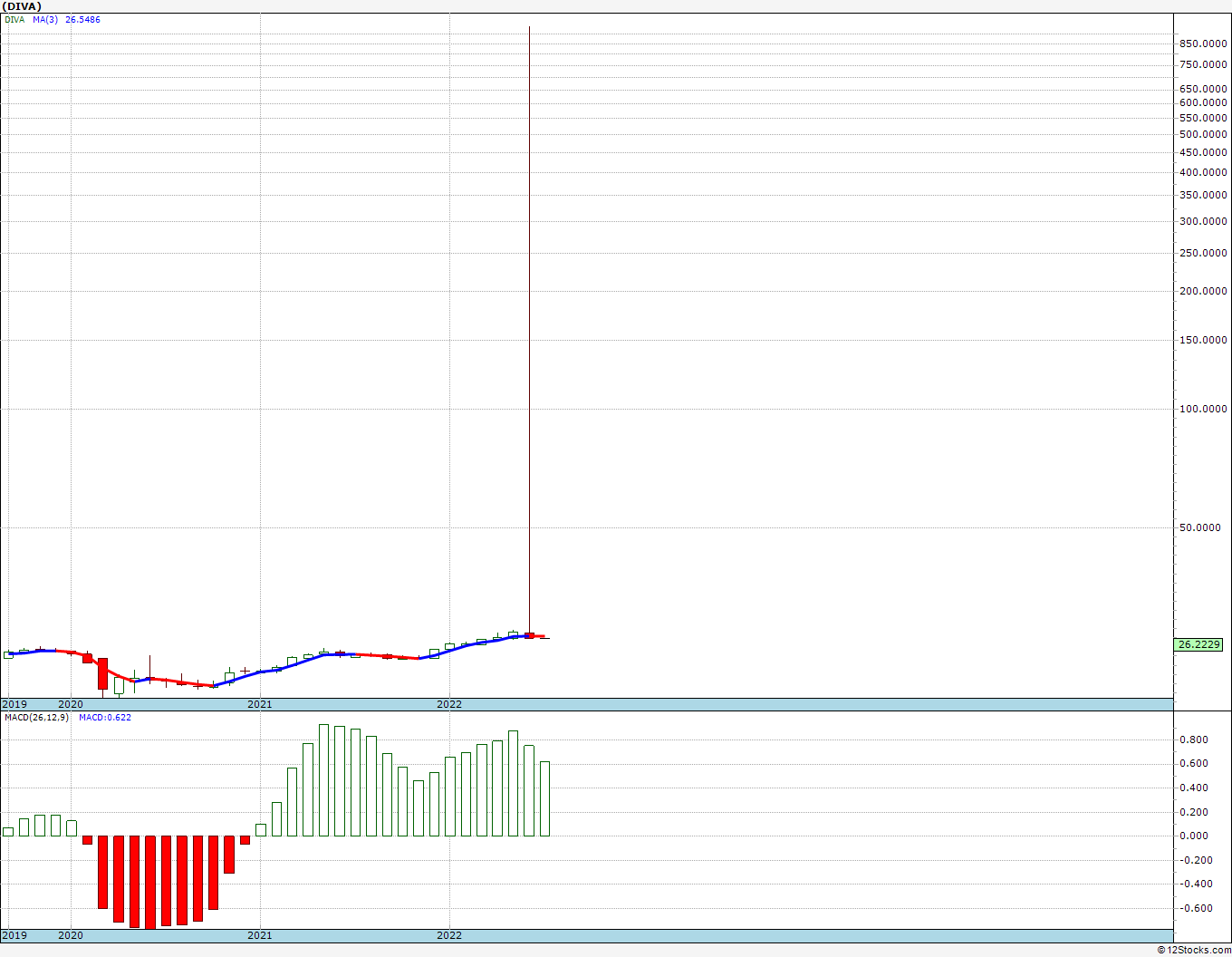Click the 750.0000 price axis label
Screen dimensions: 1232x957
1204,64
